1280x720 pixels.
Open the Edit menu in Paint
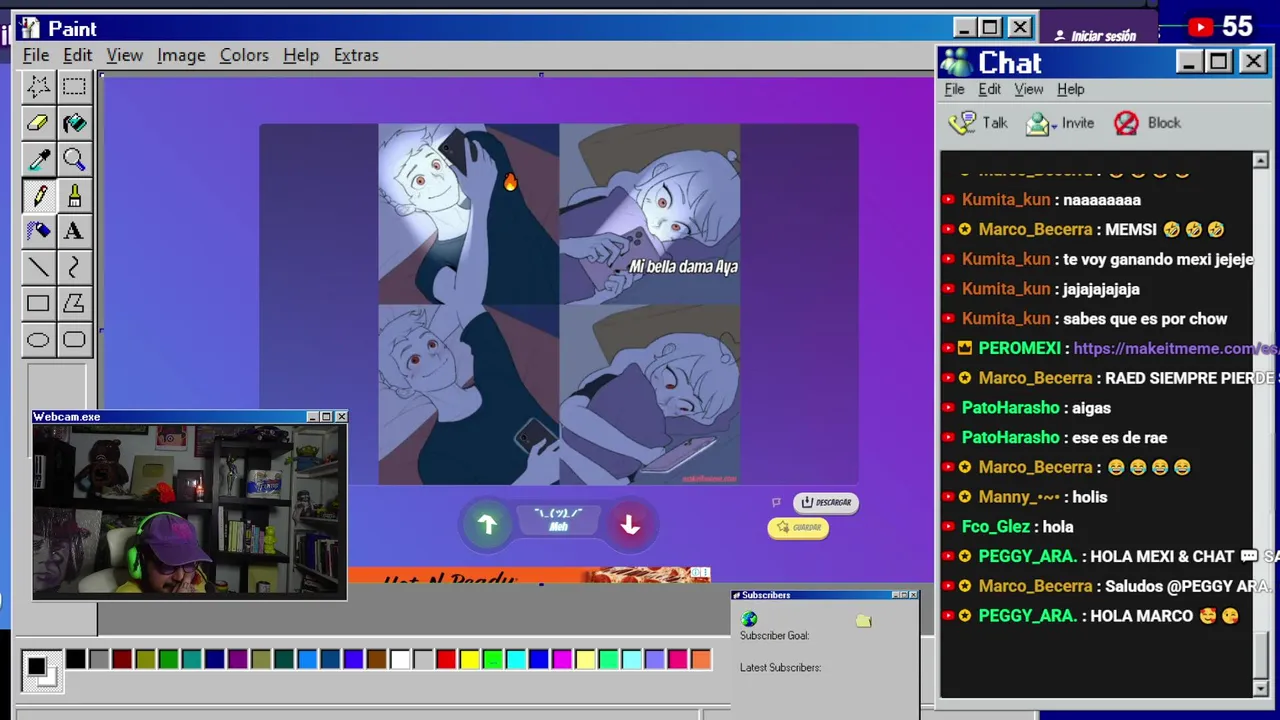(77, 55)
